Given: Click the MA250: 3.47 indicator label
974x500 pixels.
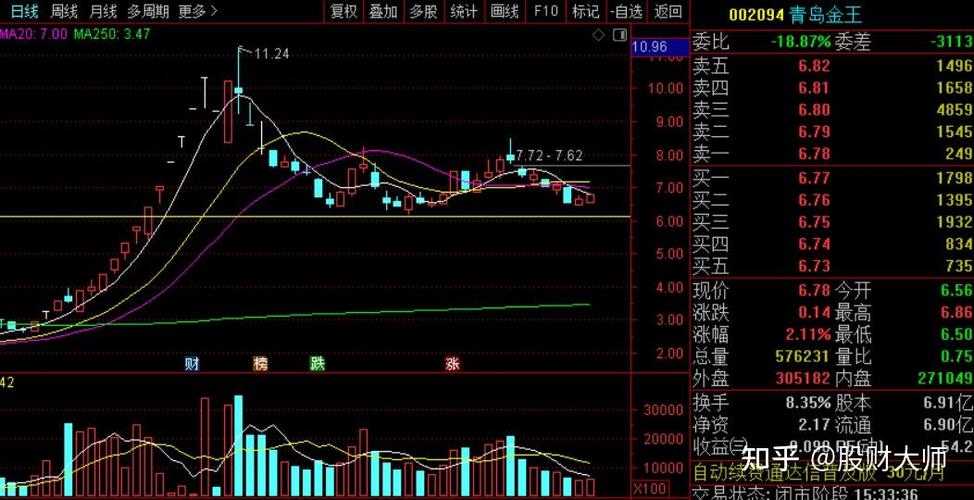Looking at the screenshot, I should [x=112, y=34].
